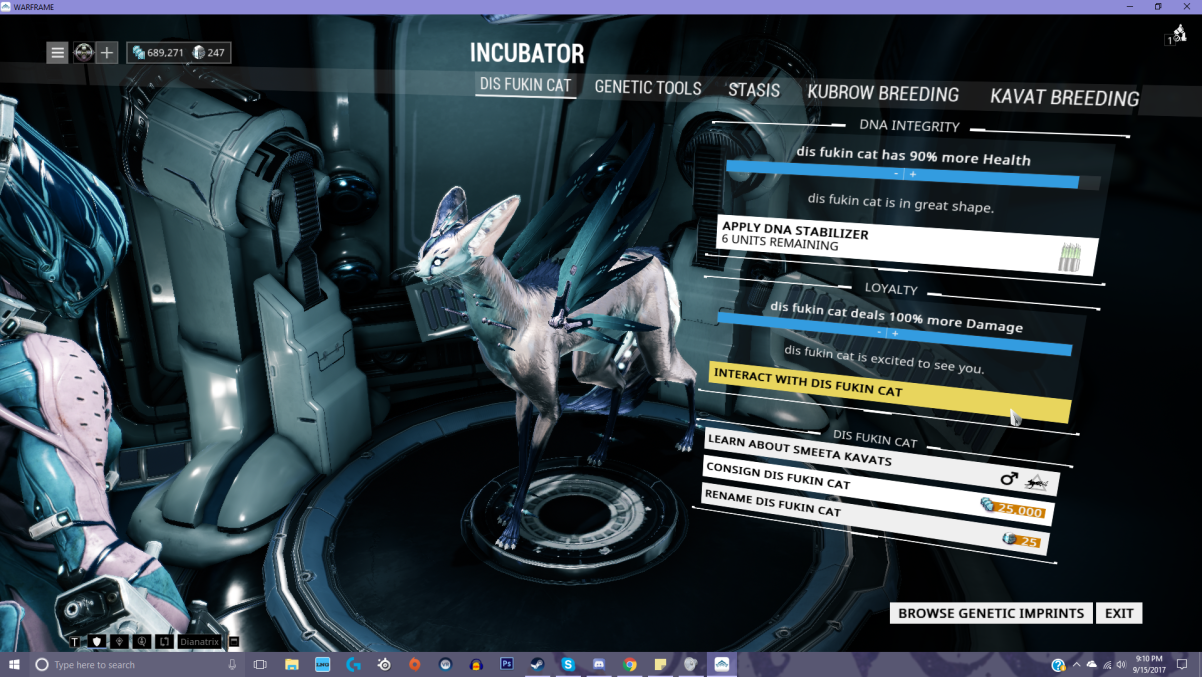This screenshot has height=677, width=1202.
Task: Open the hamburger main menu icon
Action: pos(57,53)
